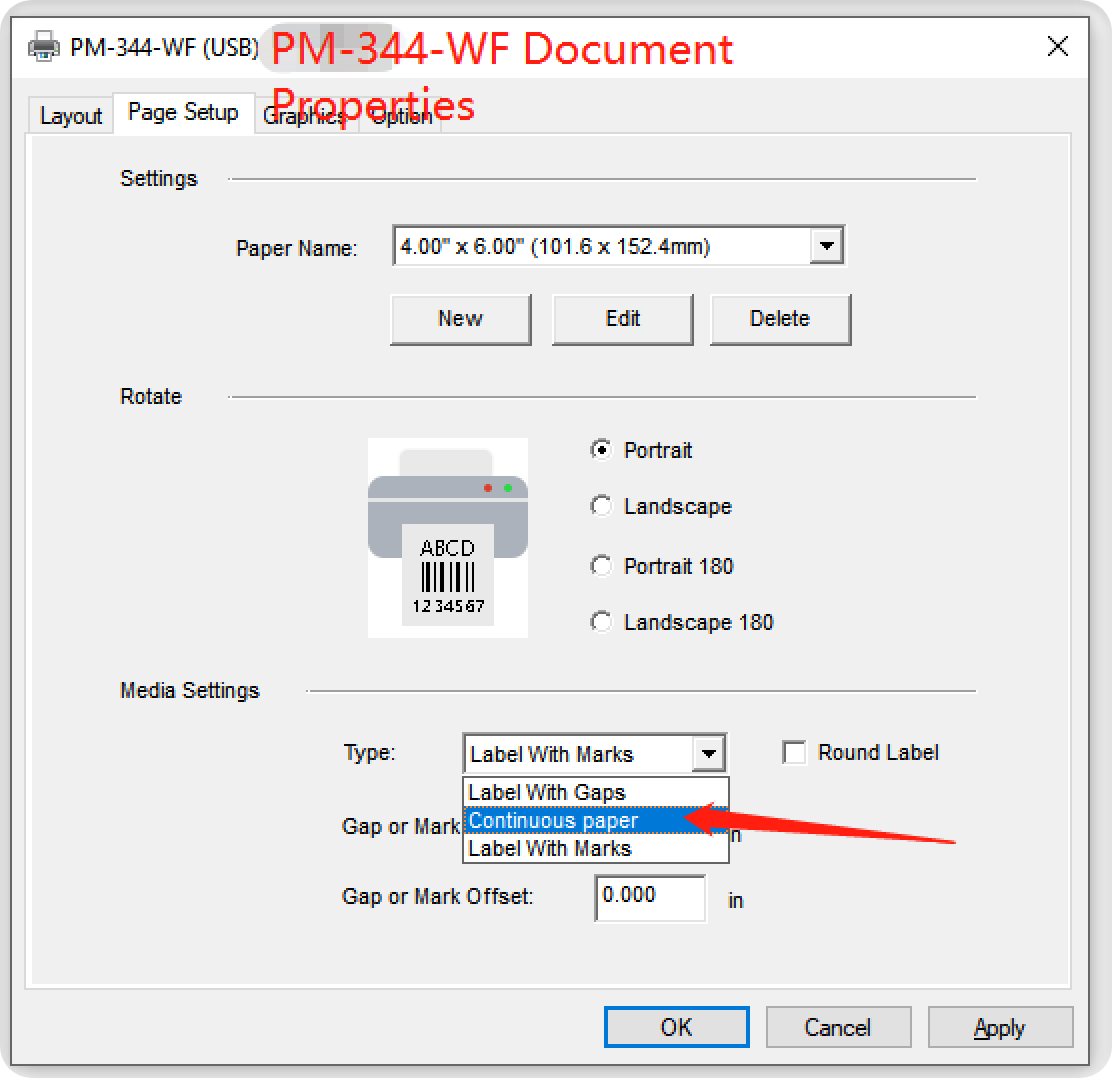This screenshot has height=1078, width=1112.
Task: Click the Gap or Mark Offset label
Action: click(438, 896)
